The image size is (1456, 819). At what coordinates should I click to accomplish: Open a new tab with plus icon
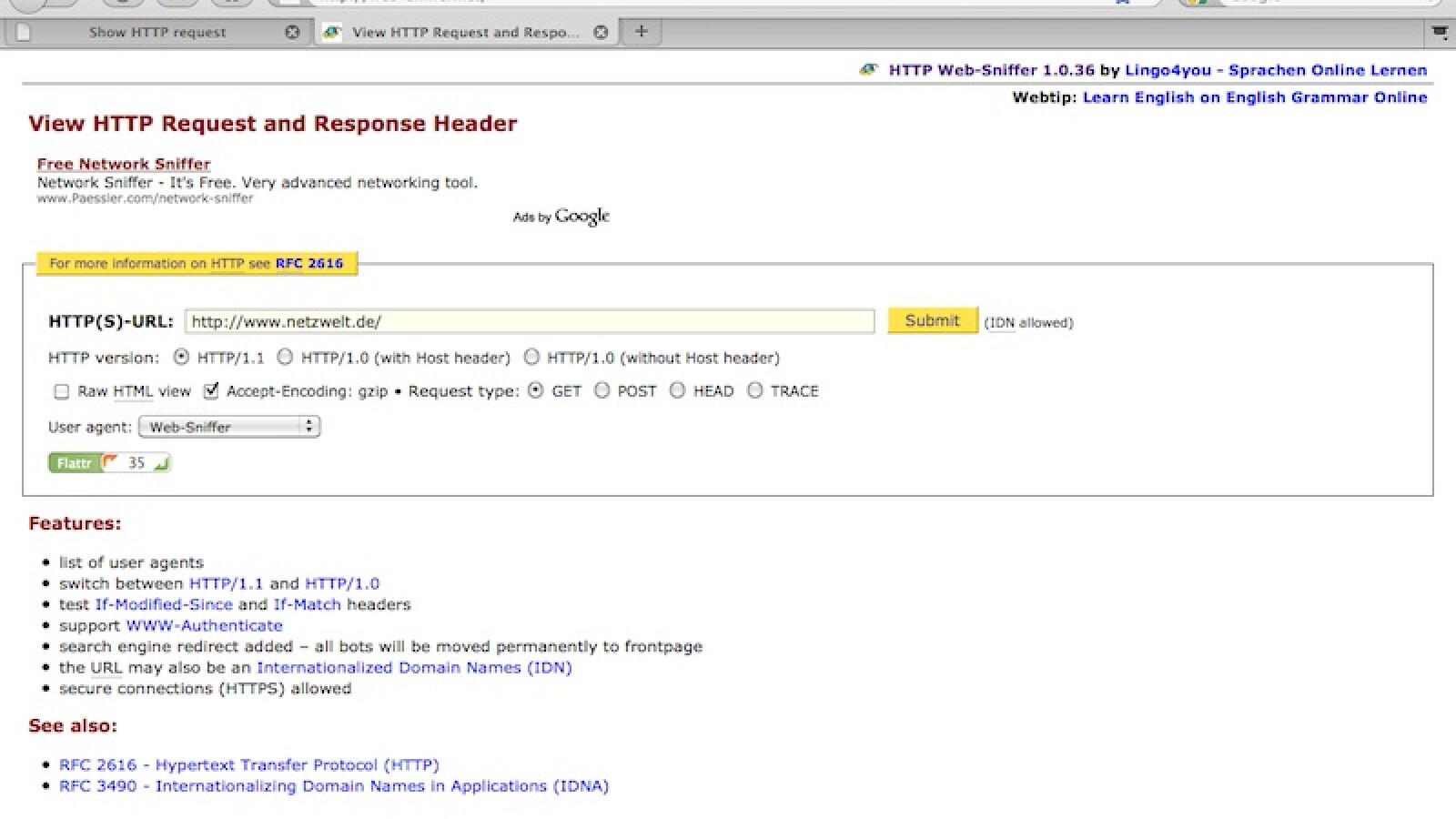[642, 32]
